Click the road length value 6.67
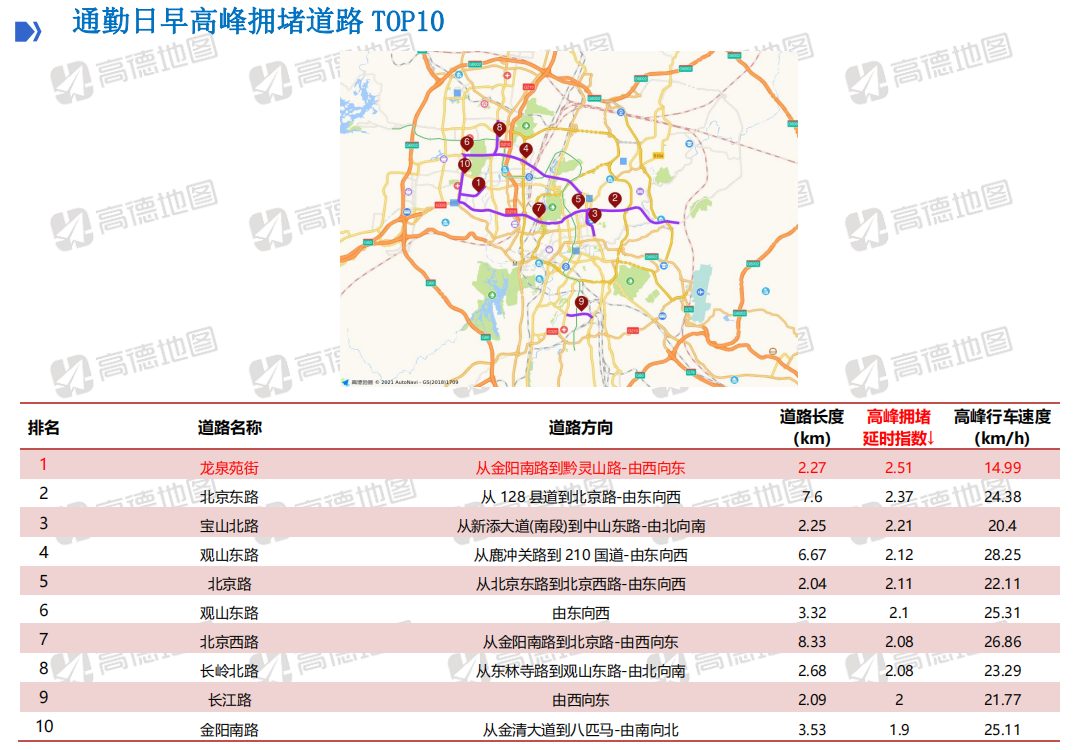Screen dimensions: 1075x750 [x=812, y=554]
